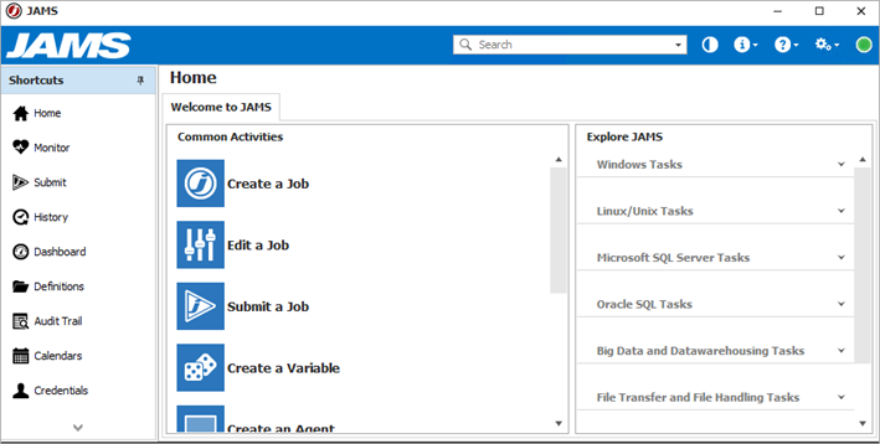Click the Submit a Job tile icon
This screenshot has width=880, height=444.
(x=200, y=306)
